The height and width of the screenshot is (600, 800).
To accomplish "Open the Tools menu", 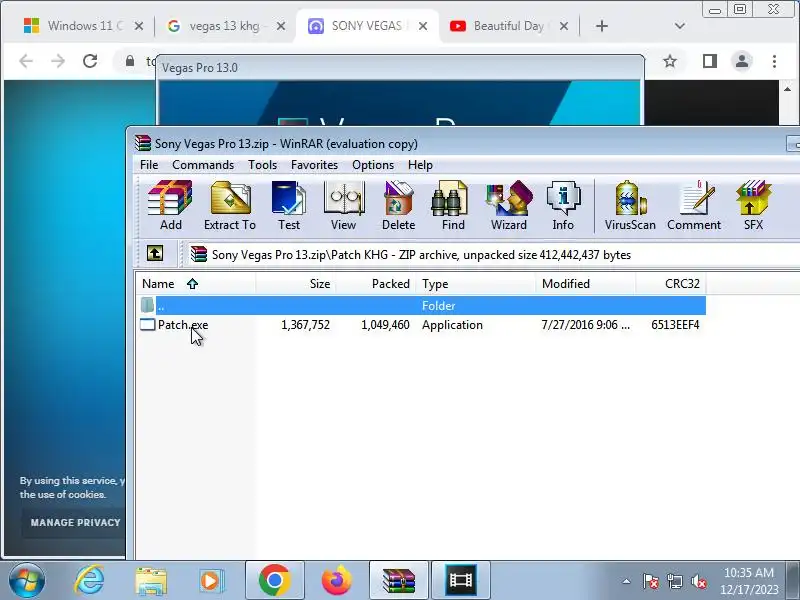I will (x=262, y=165).
